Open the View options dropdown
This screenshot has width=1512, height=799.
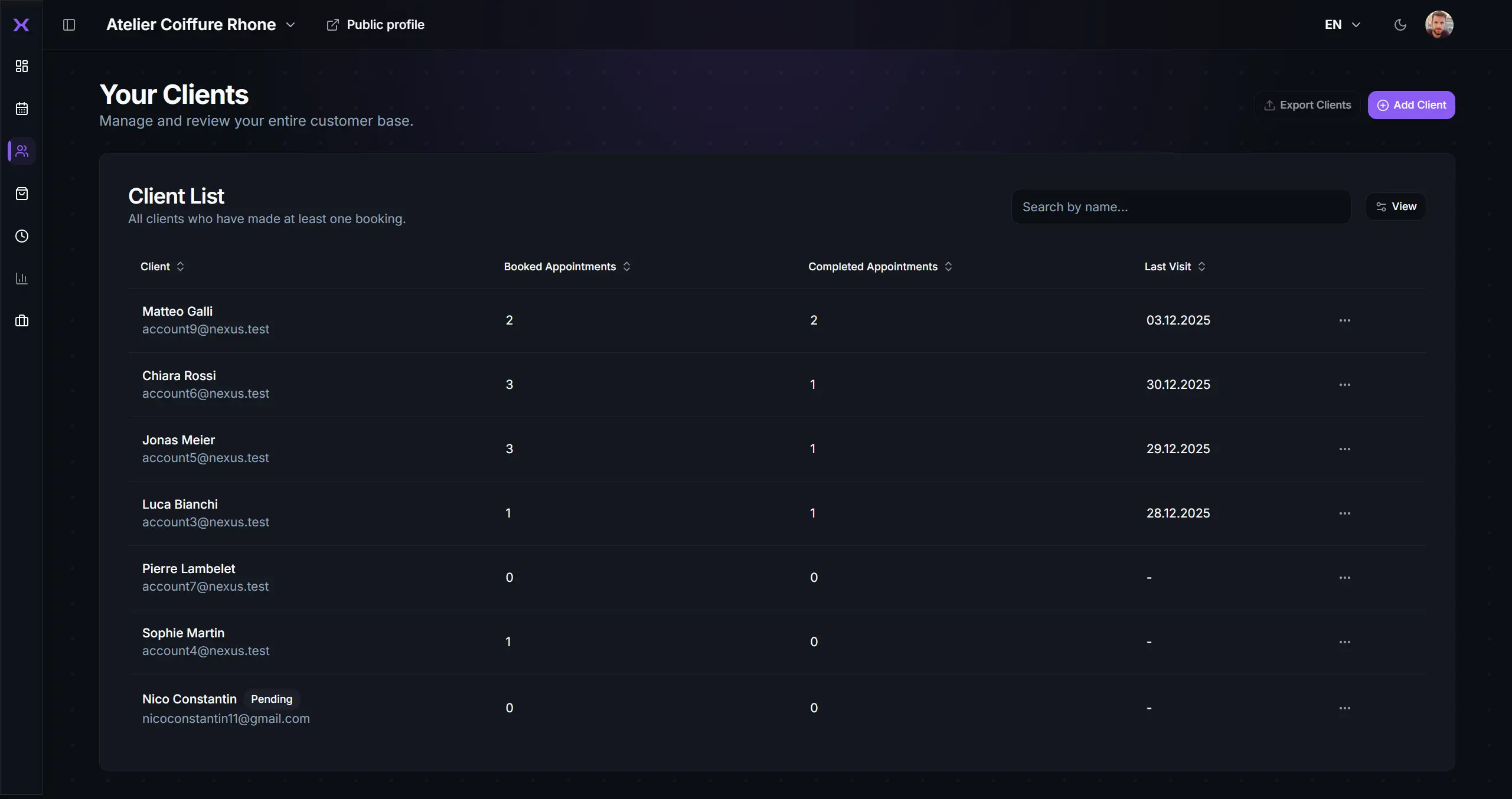pos(1397,206)
